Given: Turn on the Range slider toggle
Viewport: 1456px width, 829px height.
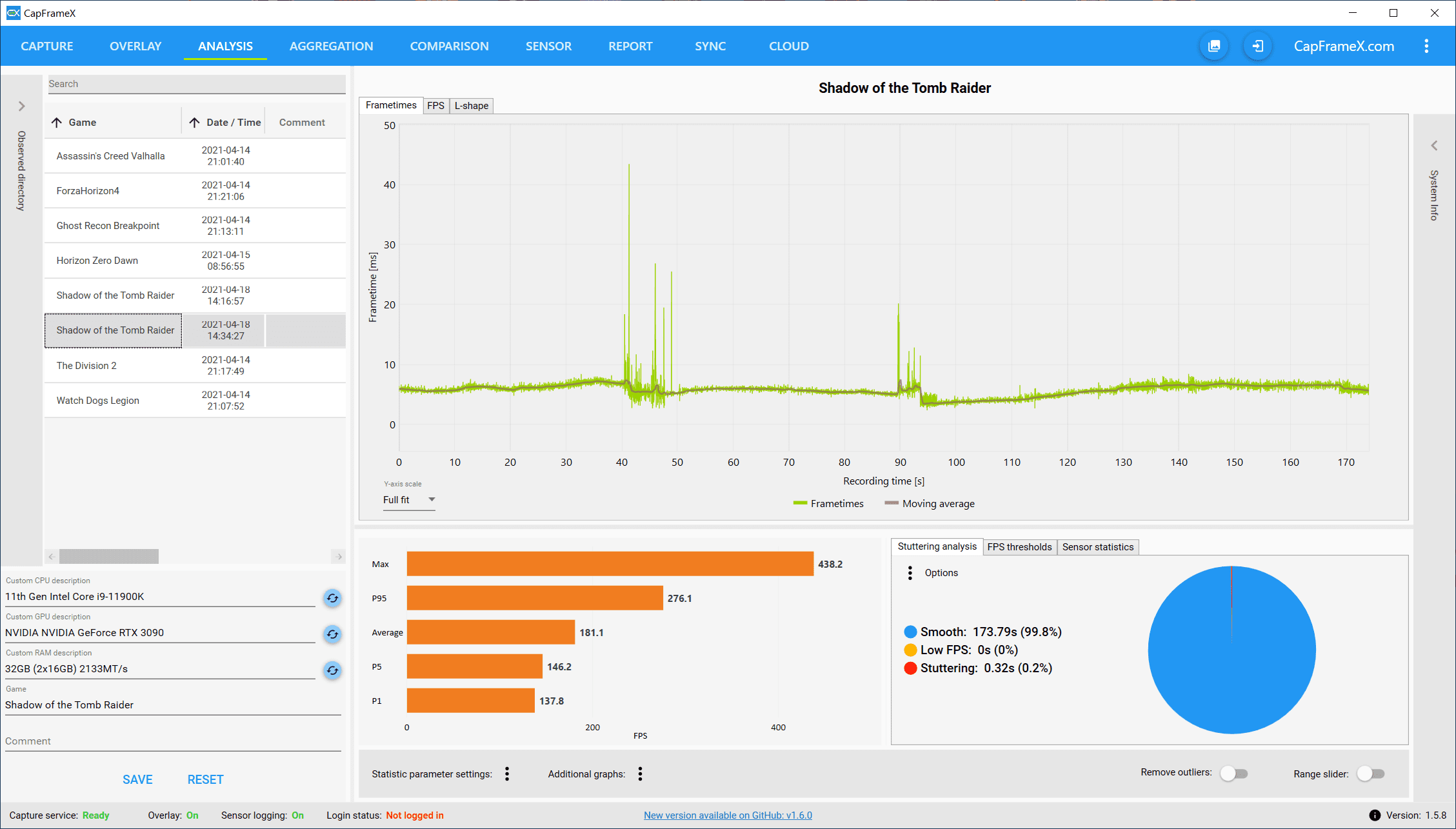Looking at the screenshot, I should coord(1370,773).
